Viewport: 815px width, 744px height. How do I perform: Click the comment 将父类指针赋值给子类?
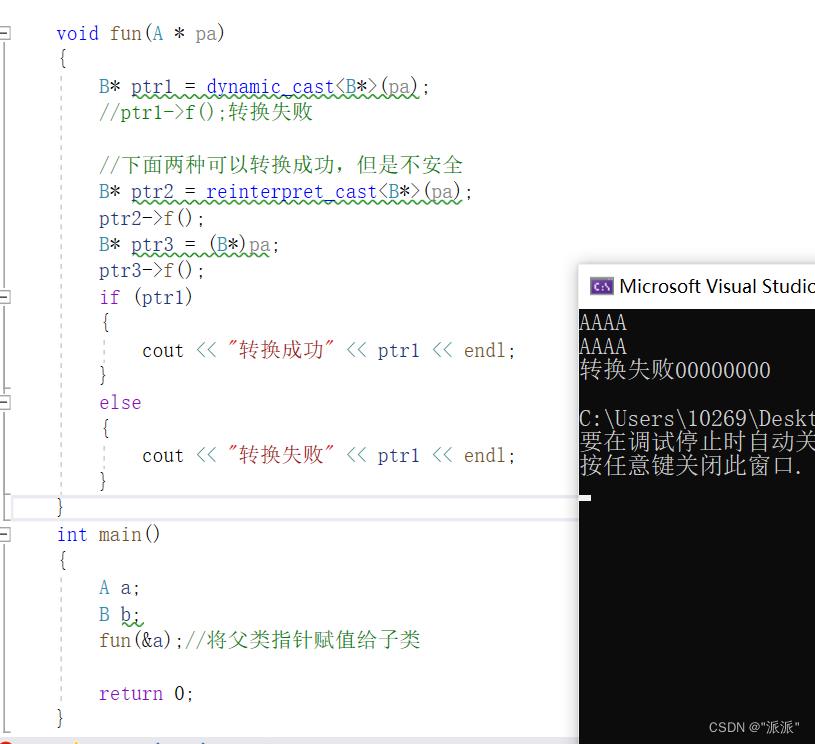[x=302, y=640]
